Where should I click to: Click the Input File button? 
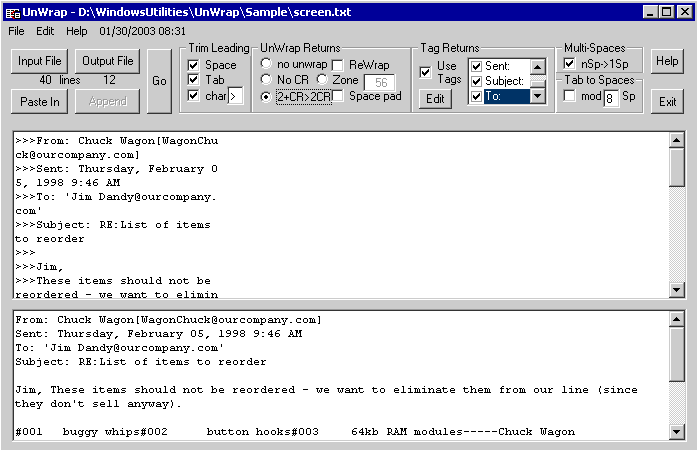pos(40,61)
